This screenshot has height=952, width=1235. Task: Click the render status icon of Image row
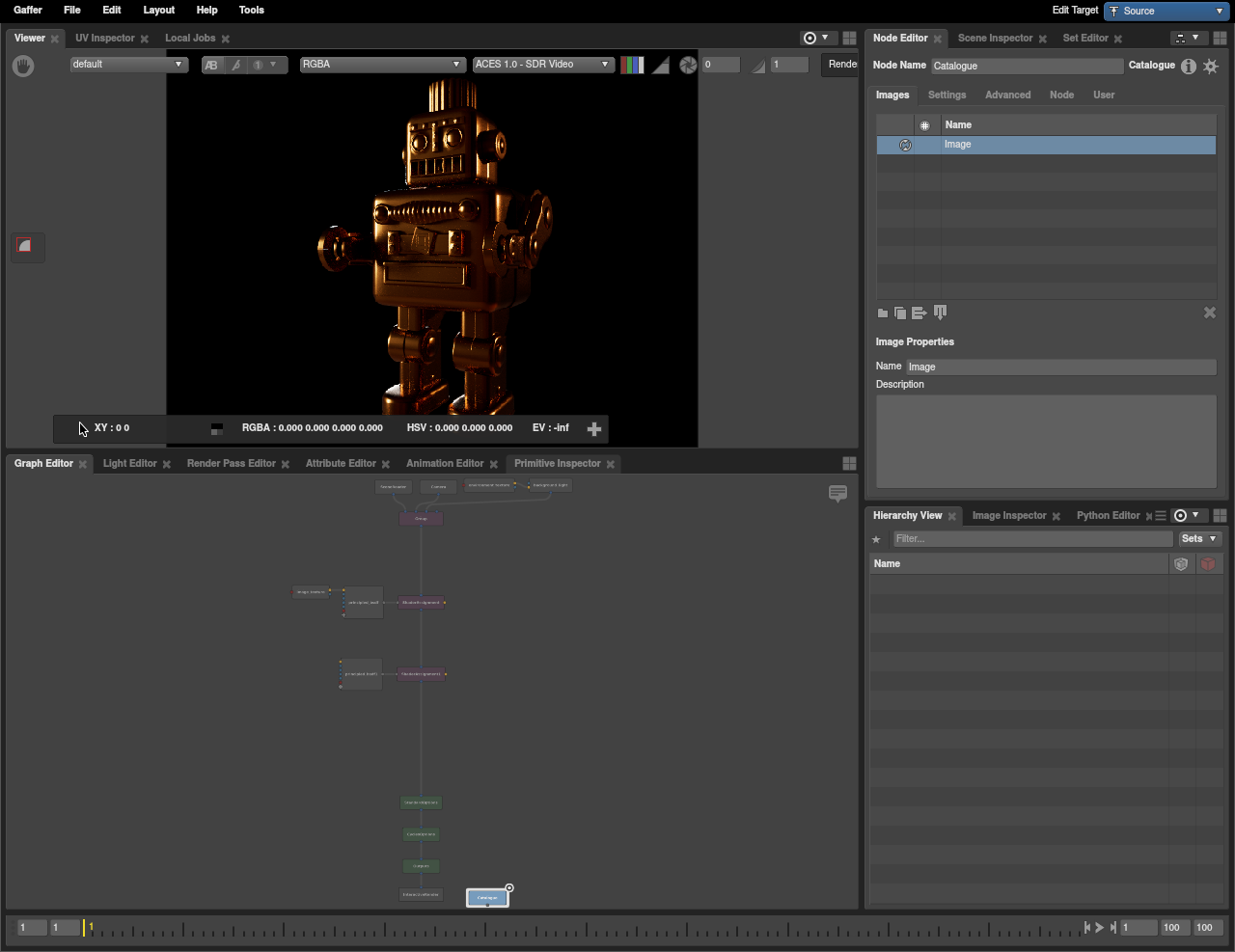pos(905,145)
